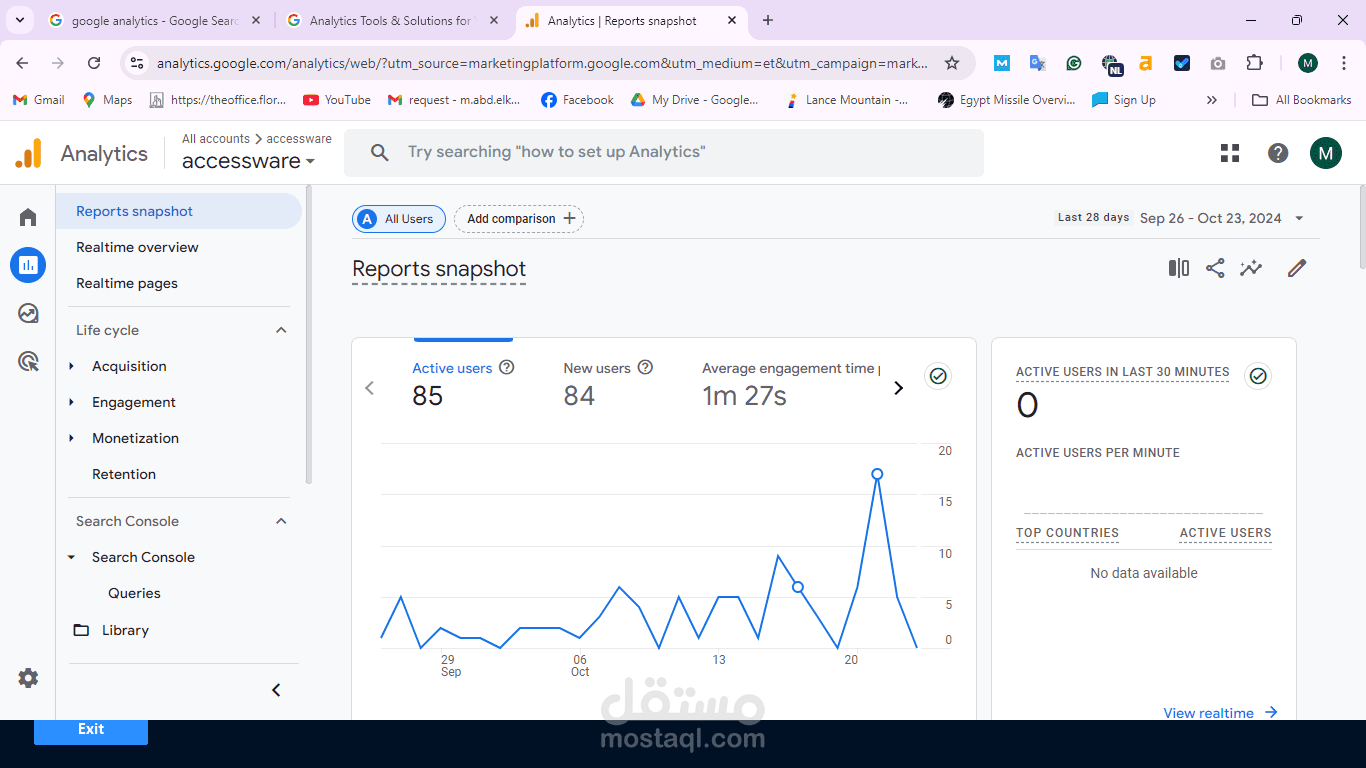Open new browser tab plus button
This screenshot has width=1366, height=768.
coord(768,20)
